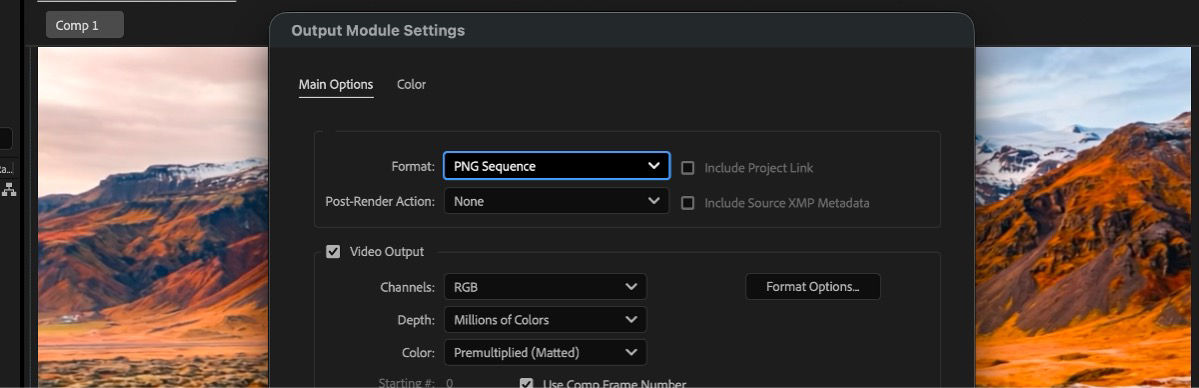Enable Include Source XMP Metadata
The width and height of the screenshot is (1199, 388).
point(687,203)
